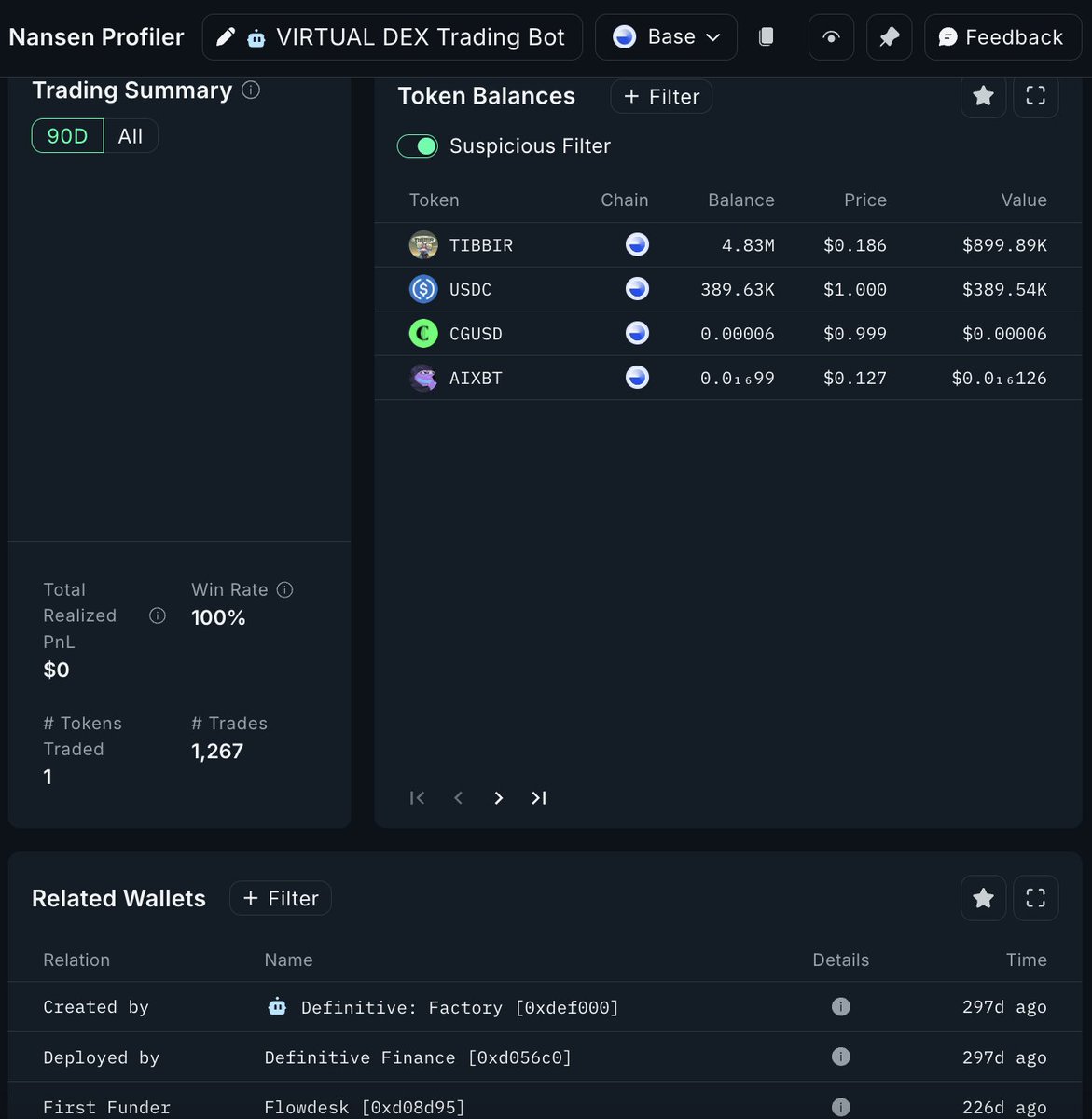Click the TIBBIR token logo
The width and height of the screenshot is (1092, 1119).
click(x=423, y=244)
